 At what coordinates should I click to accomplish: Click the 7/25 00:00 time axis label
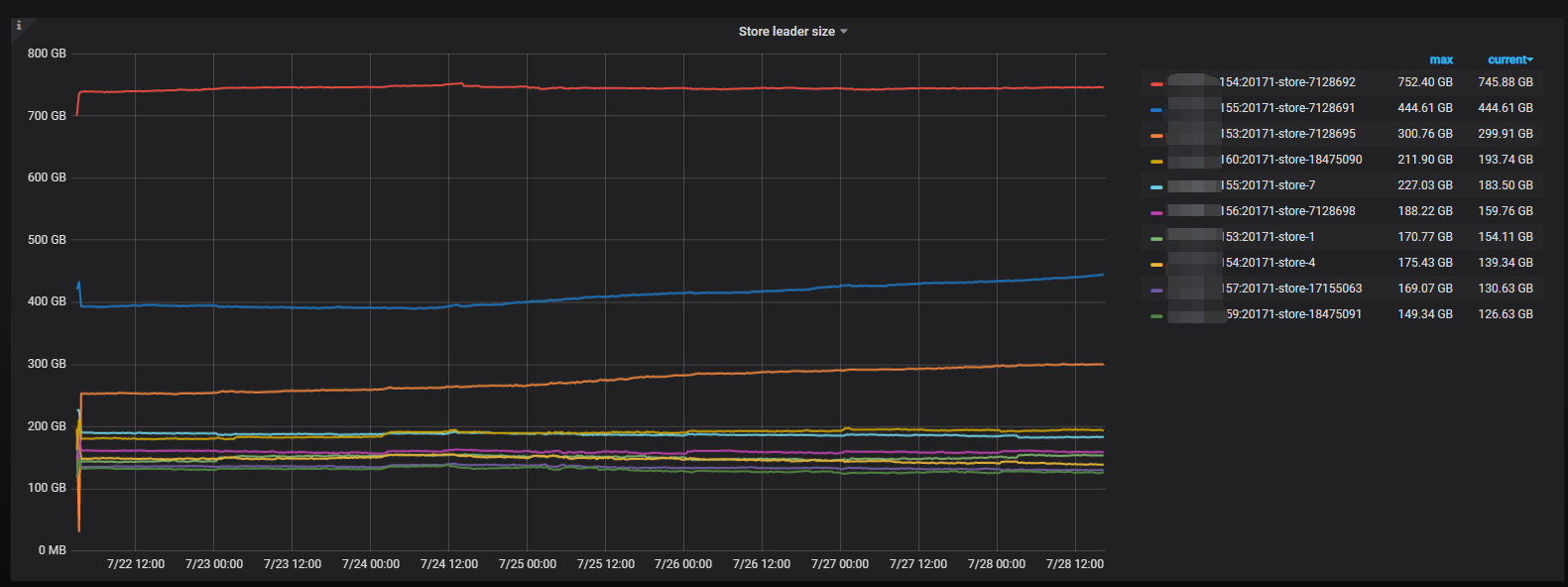click(528, 564)
